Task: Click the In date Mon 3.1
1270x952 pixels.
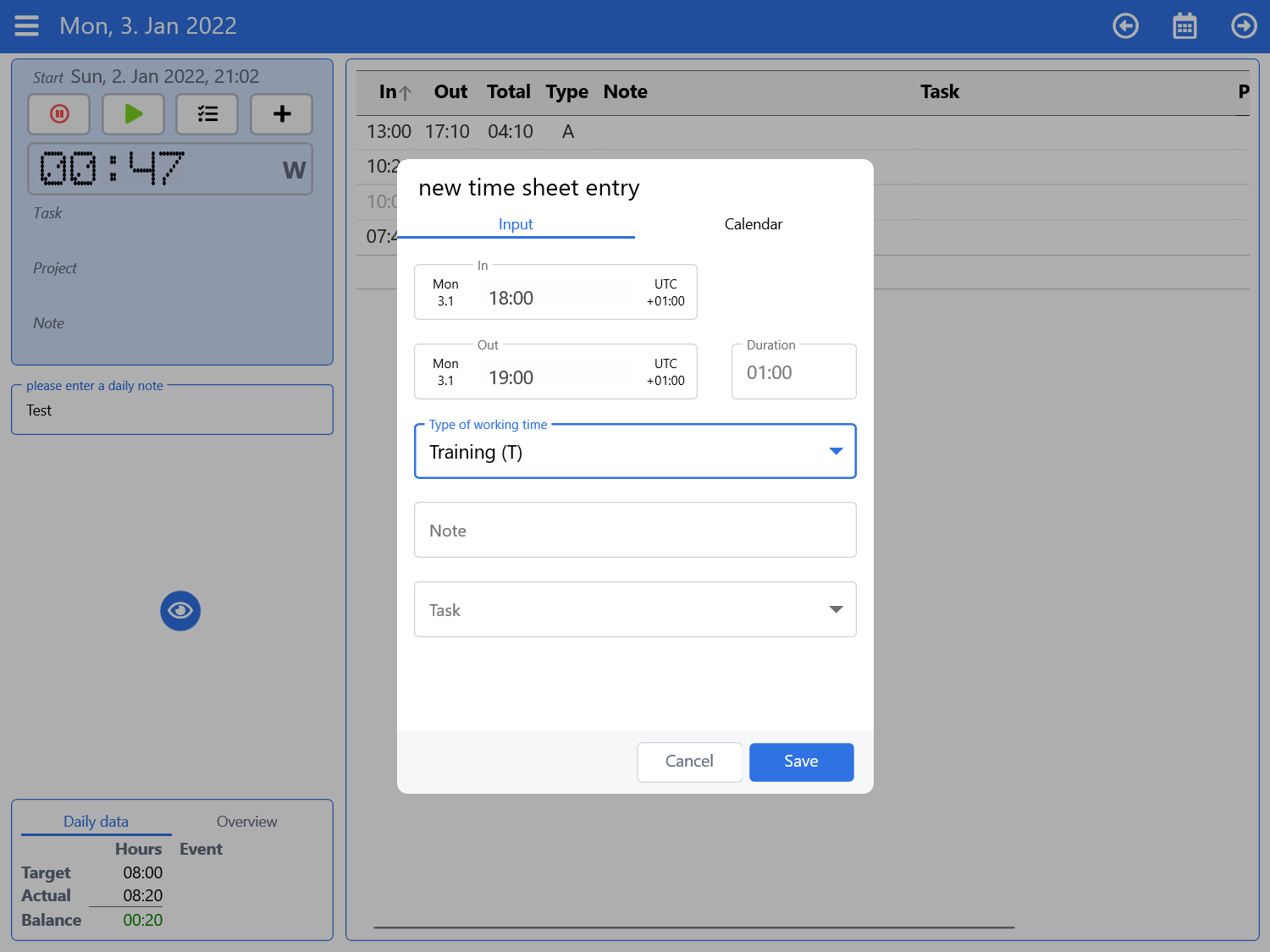Action: tap(445, 293)
